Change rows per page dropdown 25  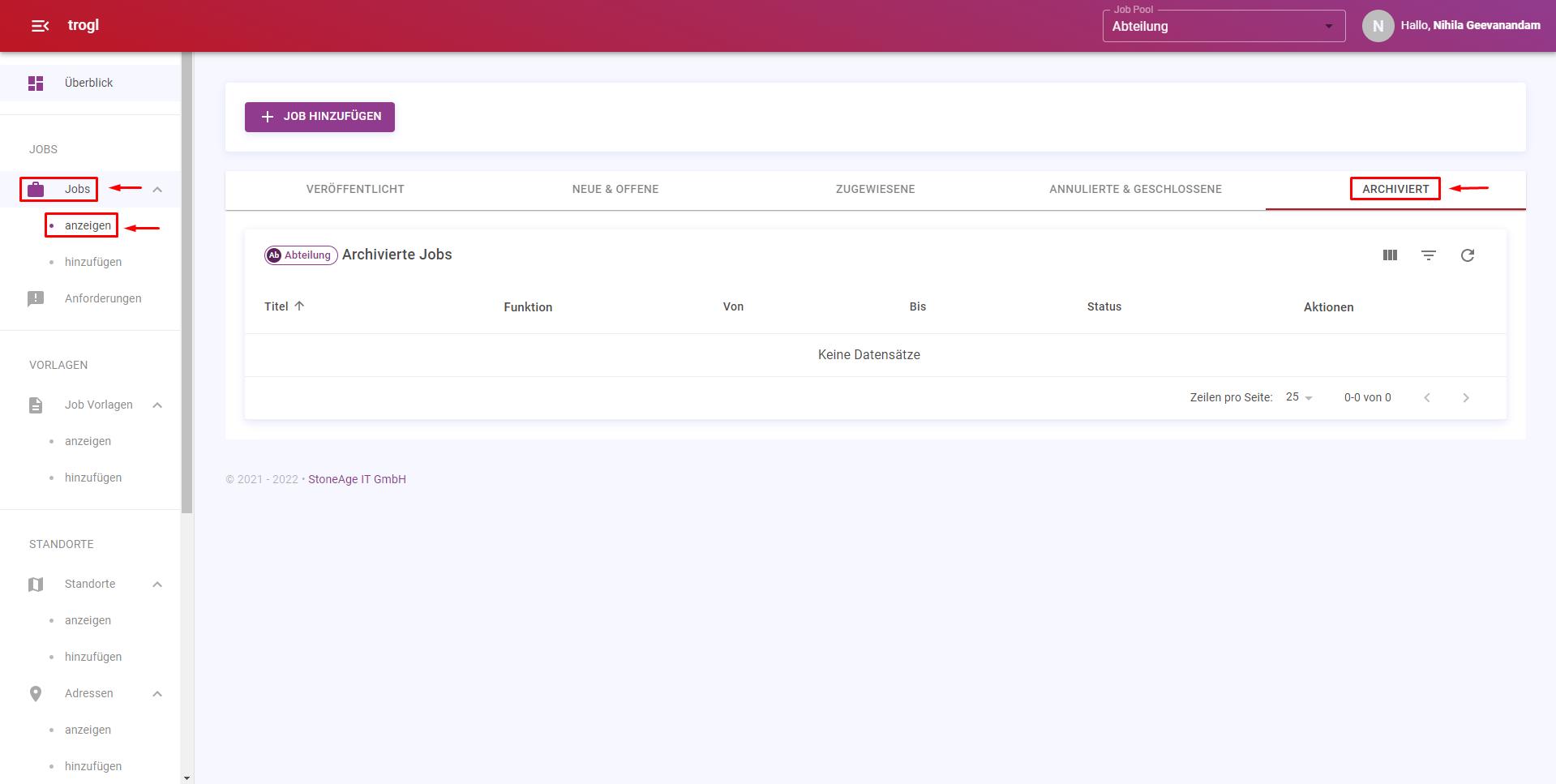click(x=1299, y=397)
